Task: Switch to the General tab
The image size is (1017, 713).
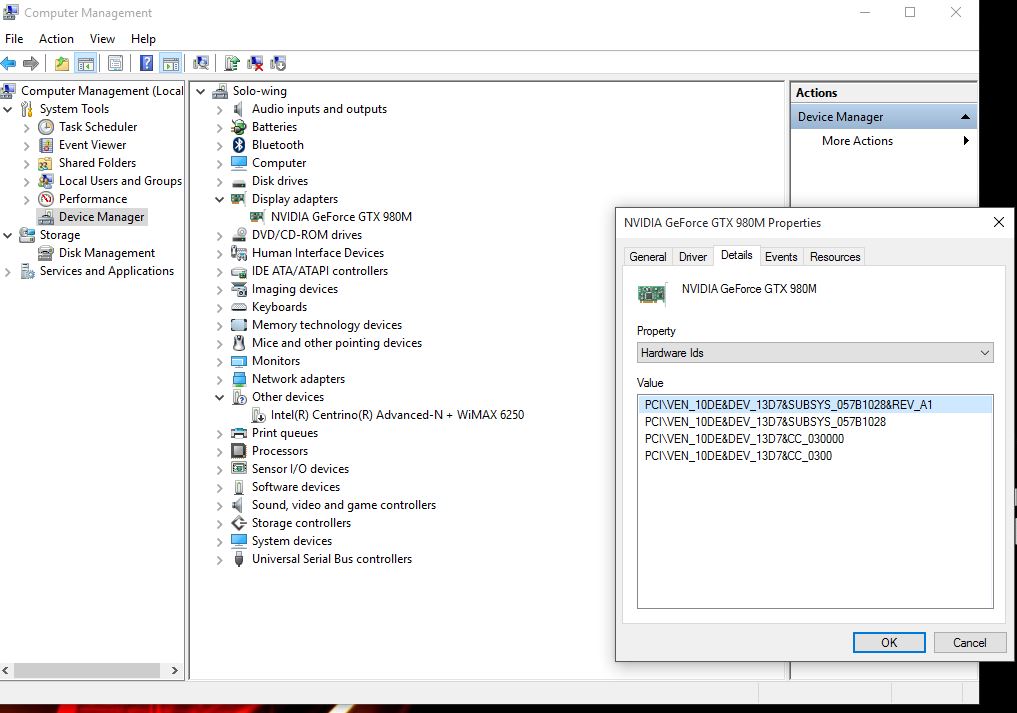Action: pyautogui.click(x=648, y=257)
